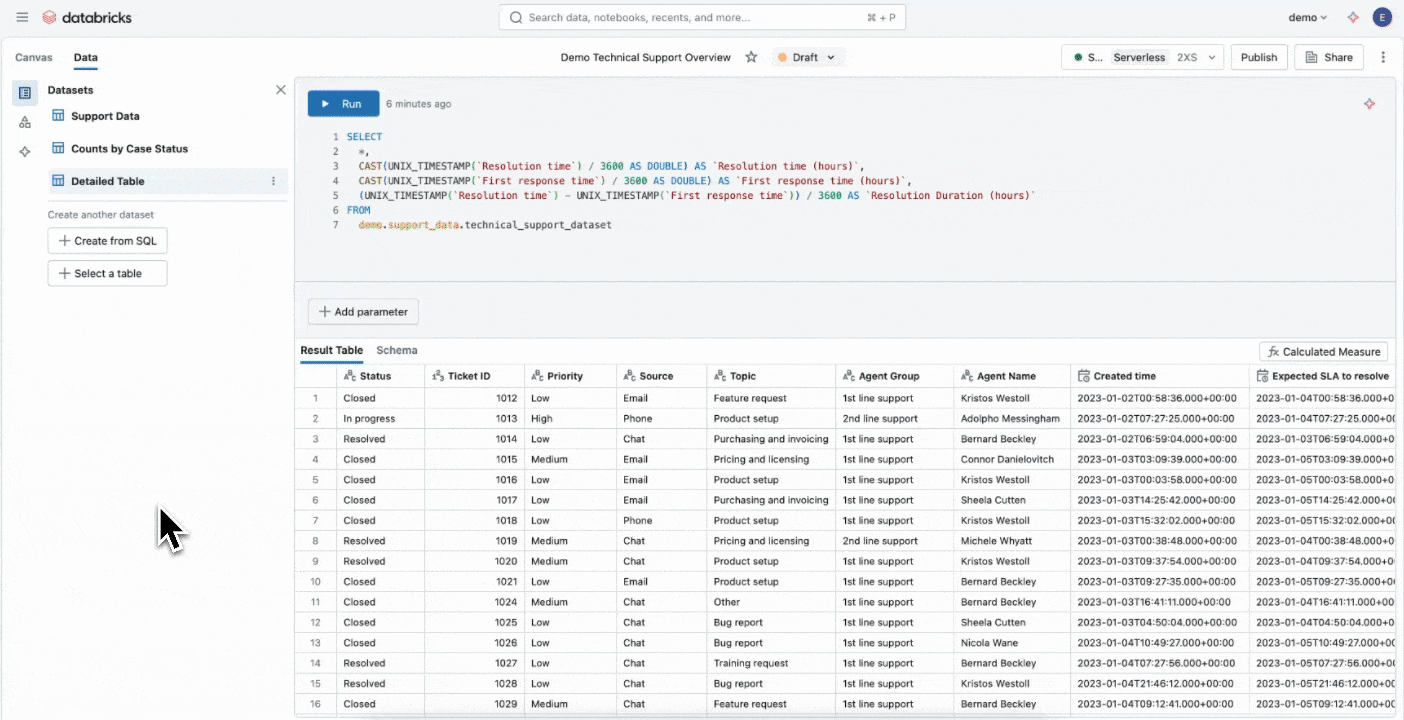Click the Priority column header
1404x720 pixels.
coord(565,376)
